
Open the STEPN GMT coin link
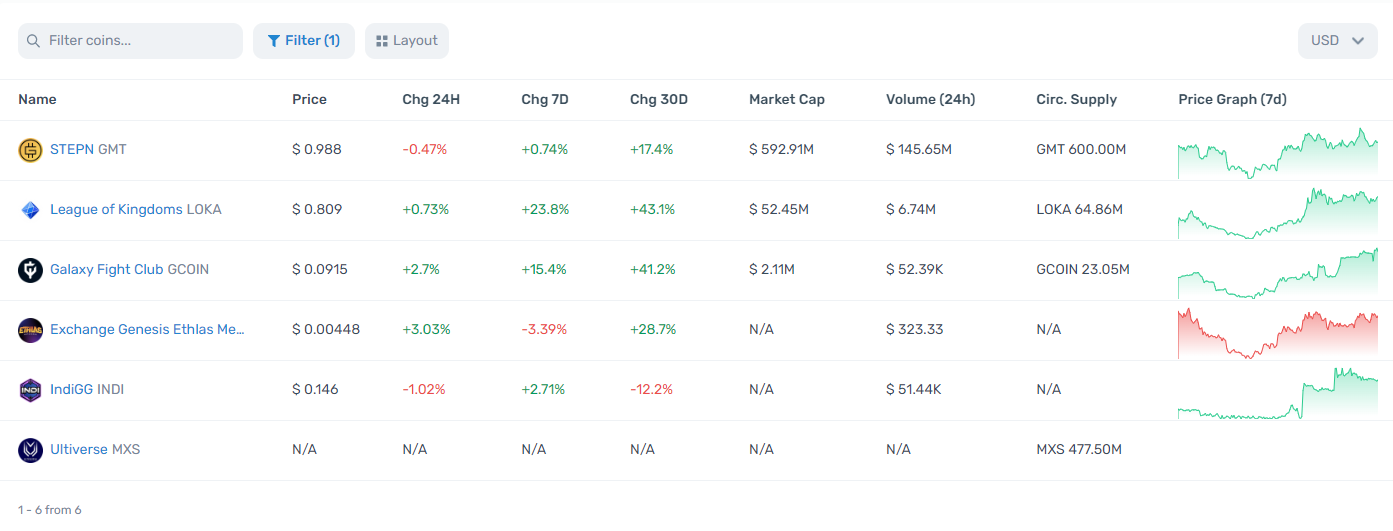point(88,149)
